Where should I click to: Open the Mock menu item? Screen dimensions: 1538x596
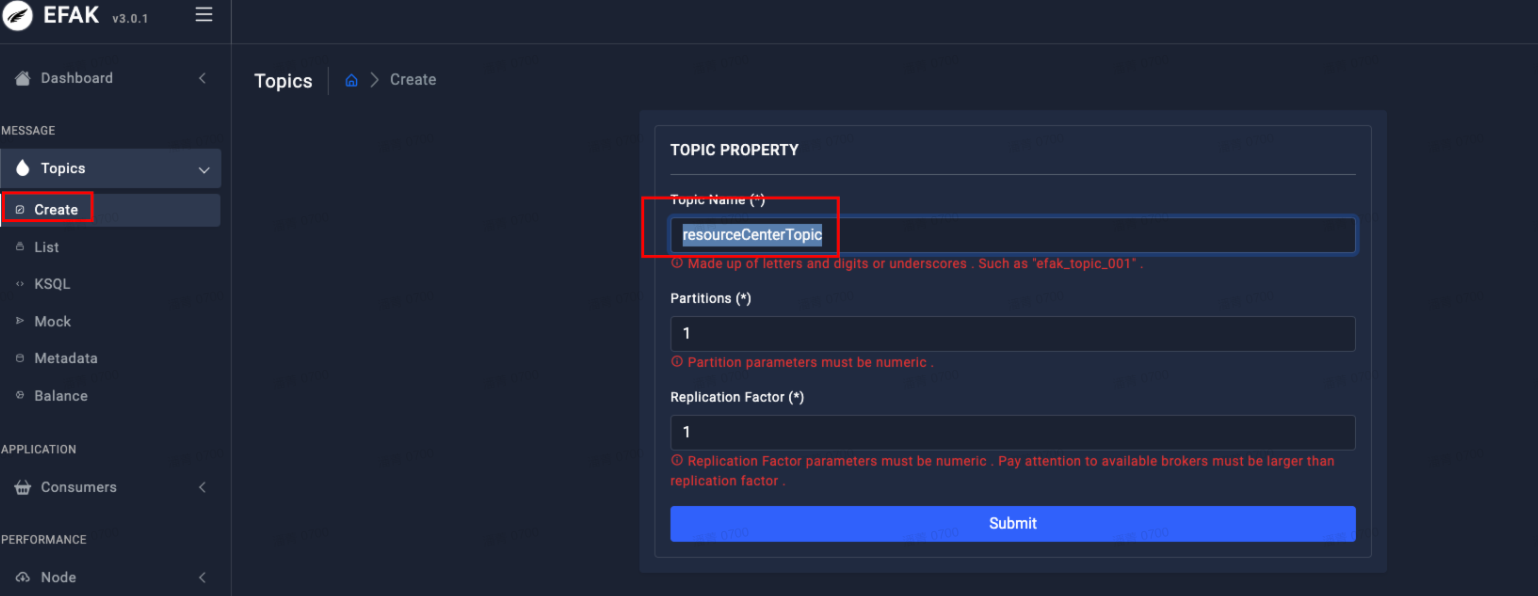52,321
